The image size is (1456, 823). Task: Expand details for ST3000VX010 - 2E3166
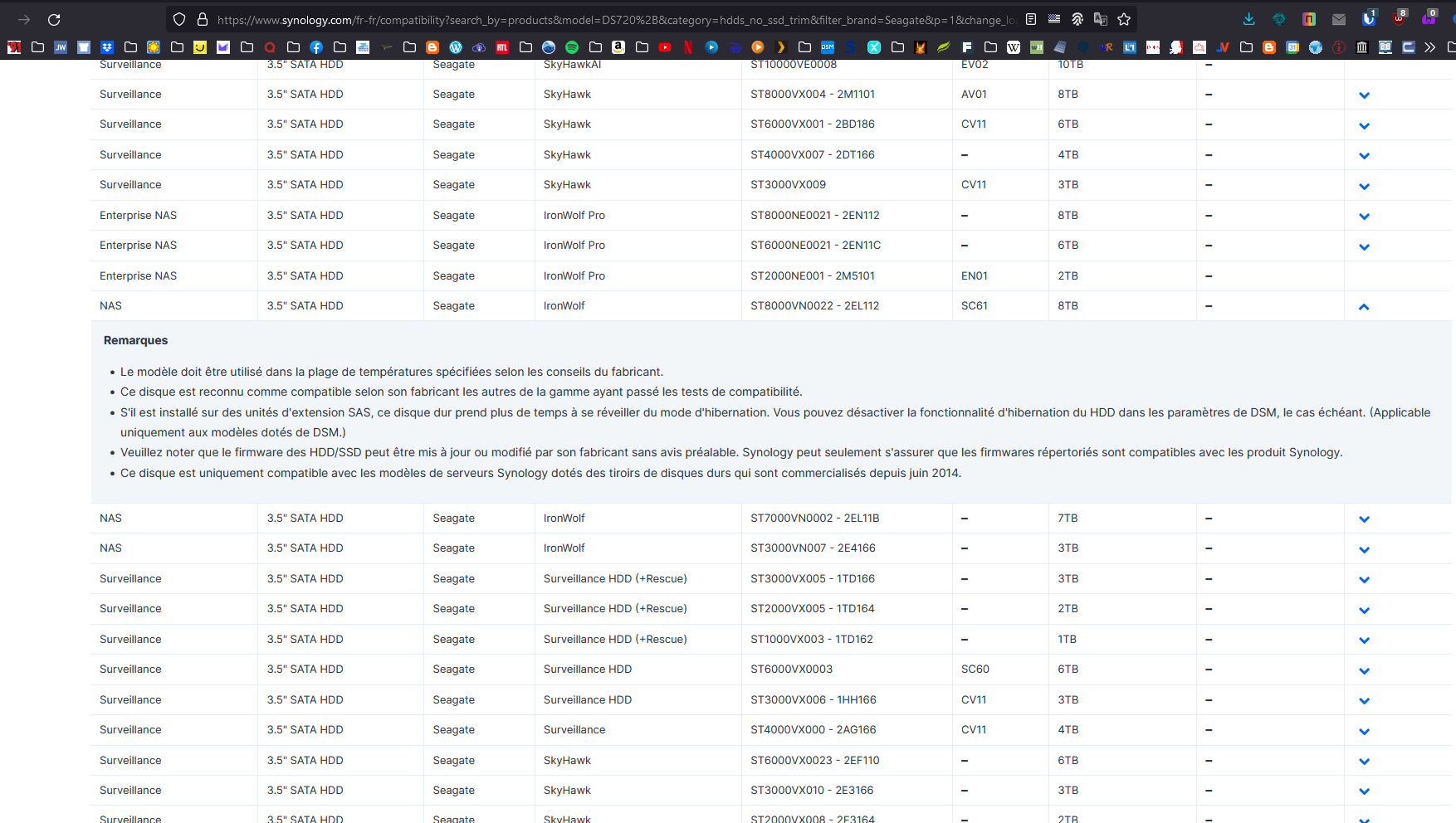(x=1364, y=791)
